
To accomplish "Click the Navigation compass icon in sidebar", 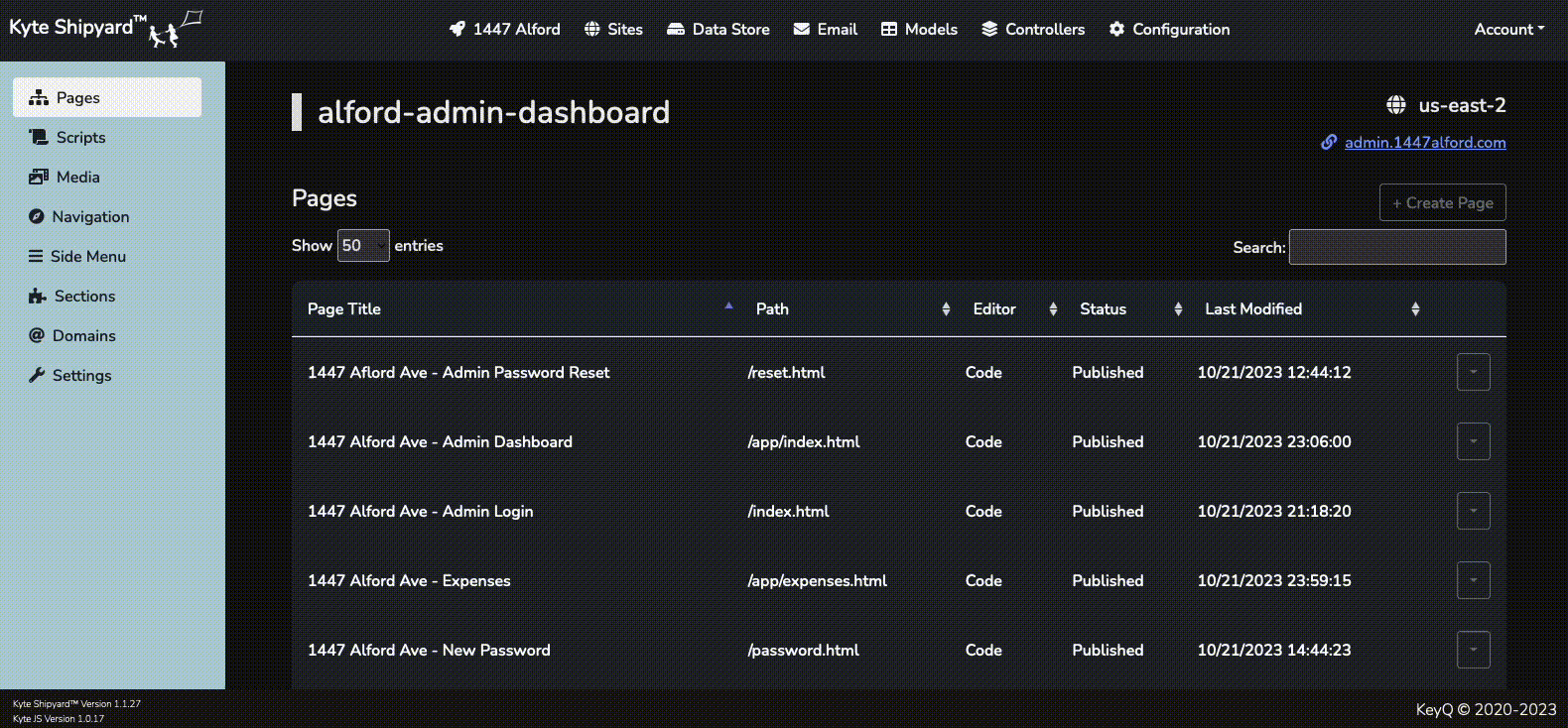I will tap(37, 216).
